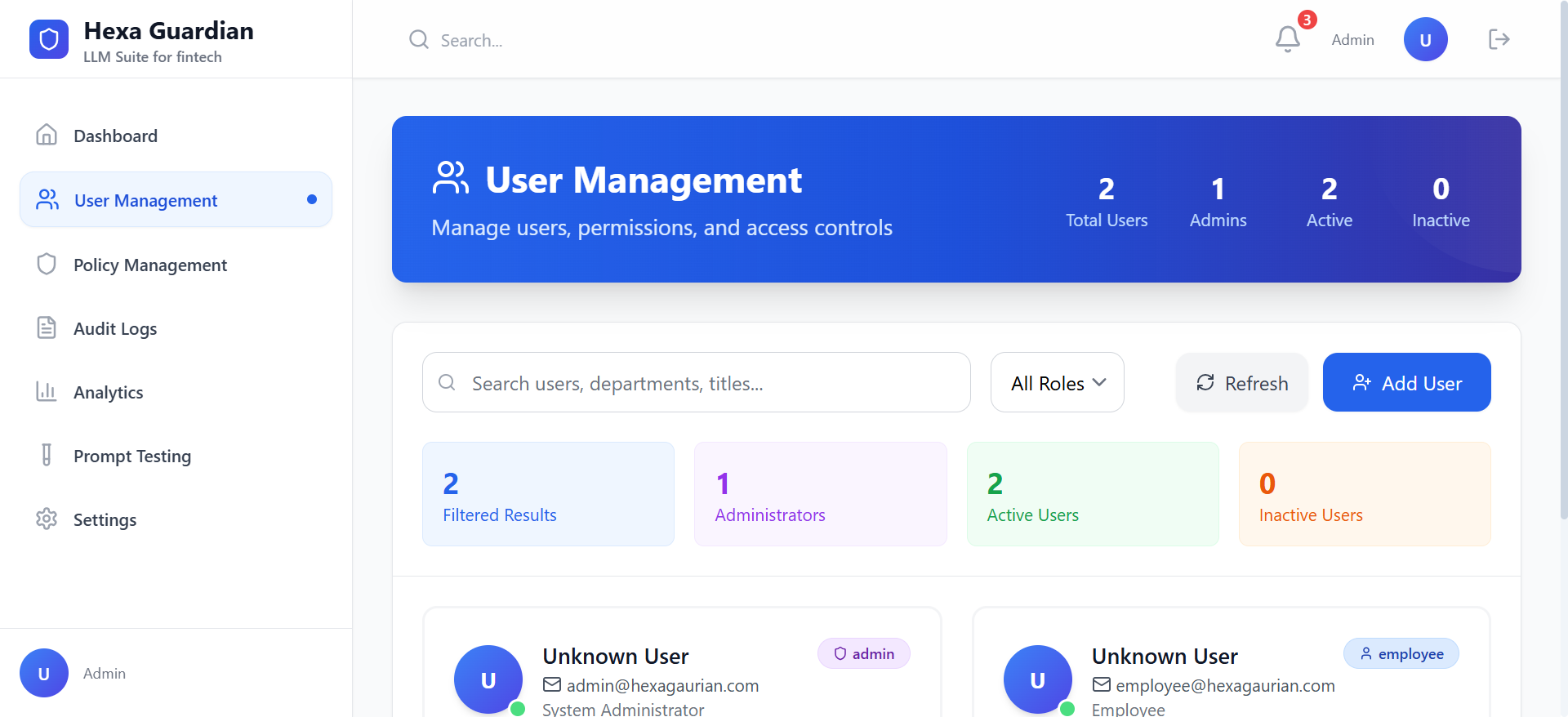
Task: Click the top Search bar
Action: click(x=472, y=40)
